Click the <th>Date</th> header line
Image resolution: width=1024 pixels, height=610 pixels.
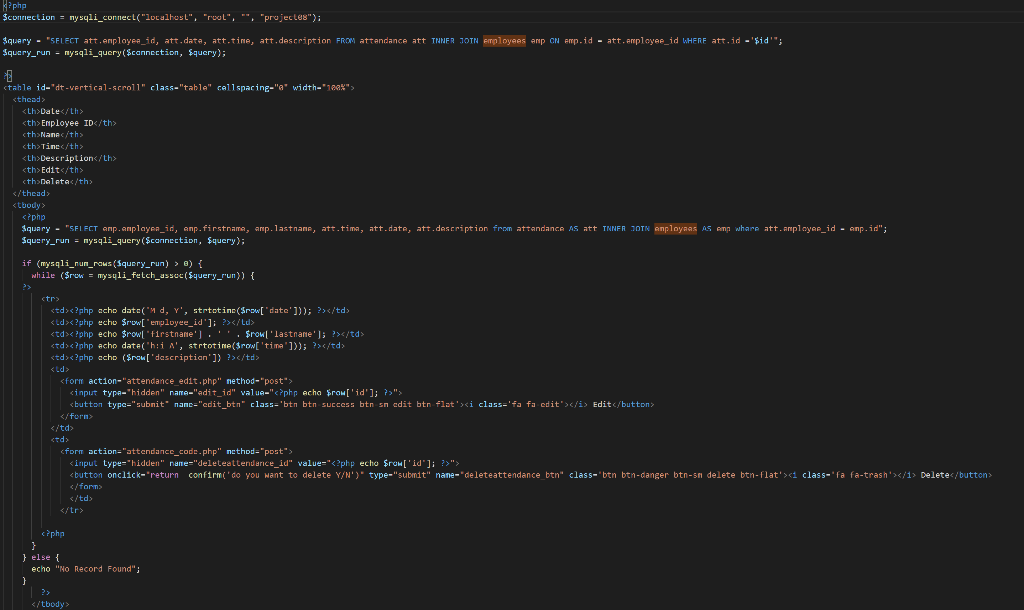[53, 111]
